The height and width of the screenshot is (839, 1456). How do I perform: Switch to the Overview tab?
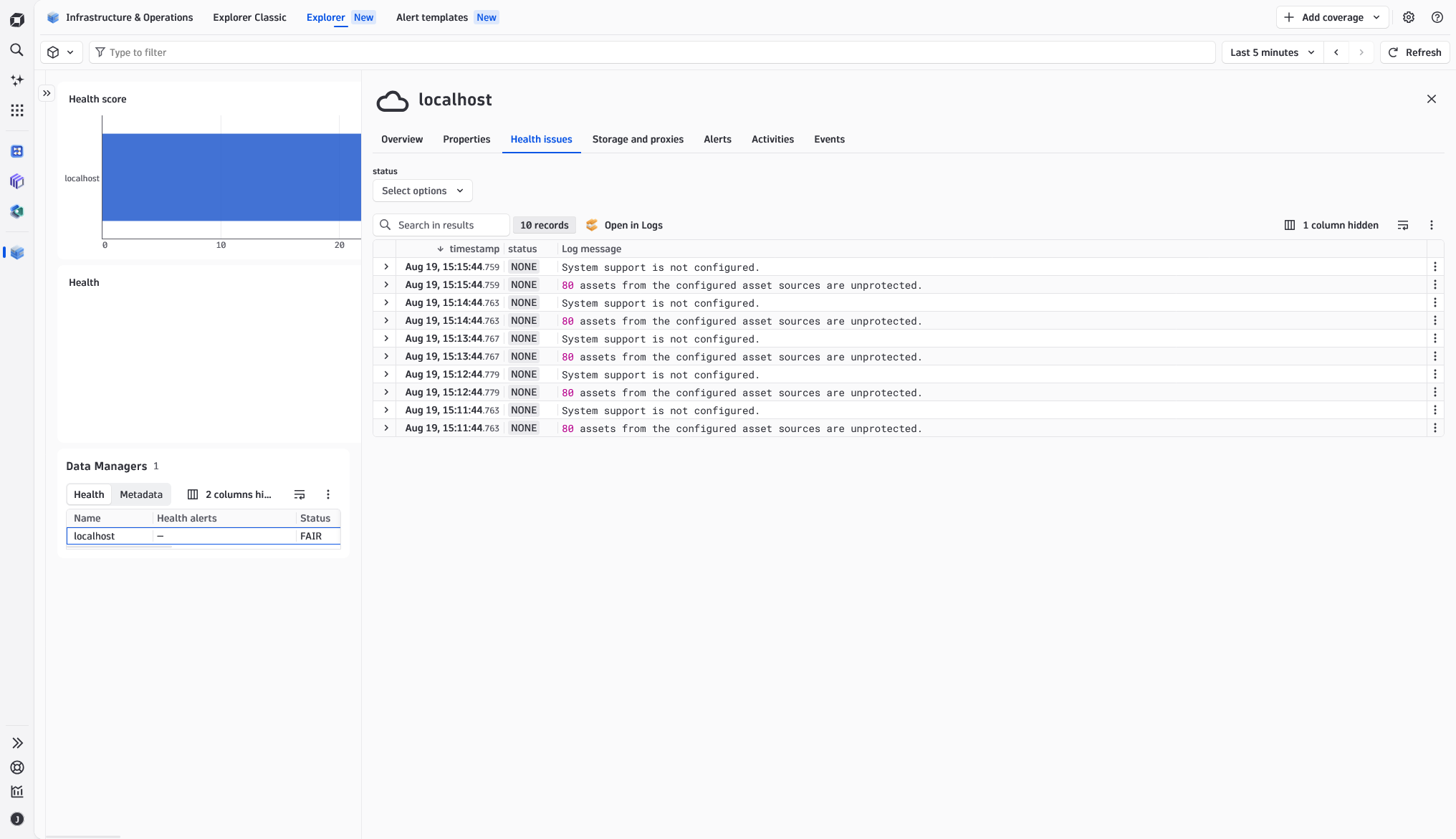point(402,139)
